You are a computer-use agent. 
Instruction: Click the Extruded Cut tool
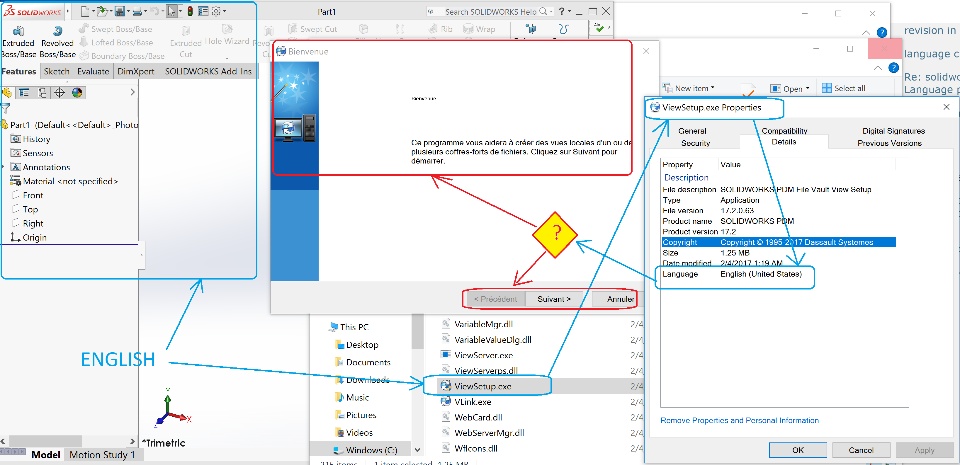click(185, 42)
